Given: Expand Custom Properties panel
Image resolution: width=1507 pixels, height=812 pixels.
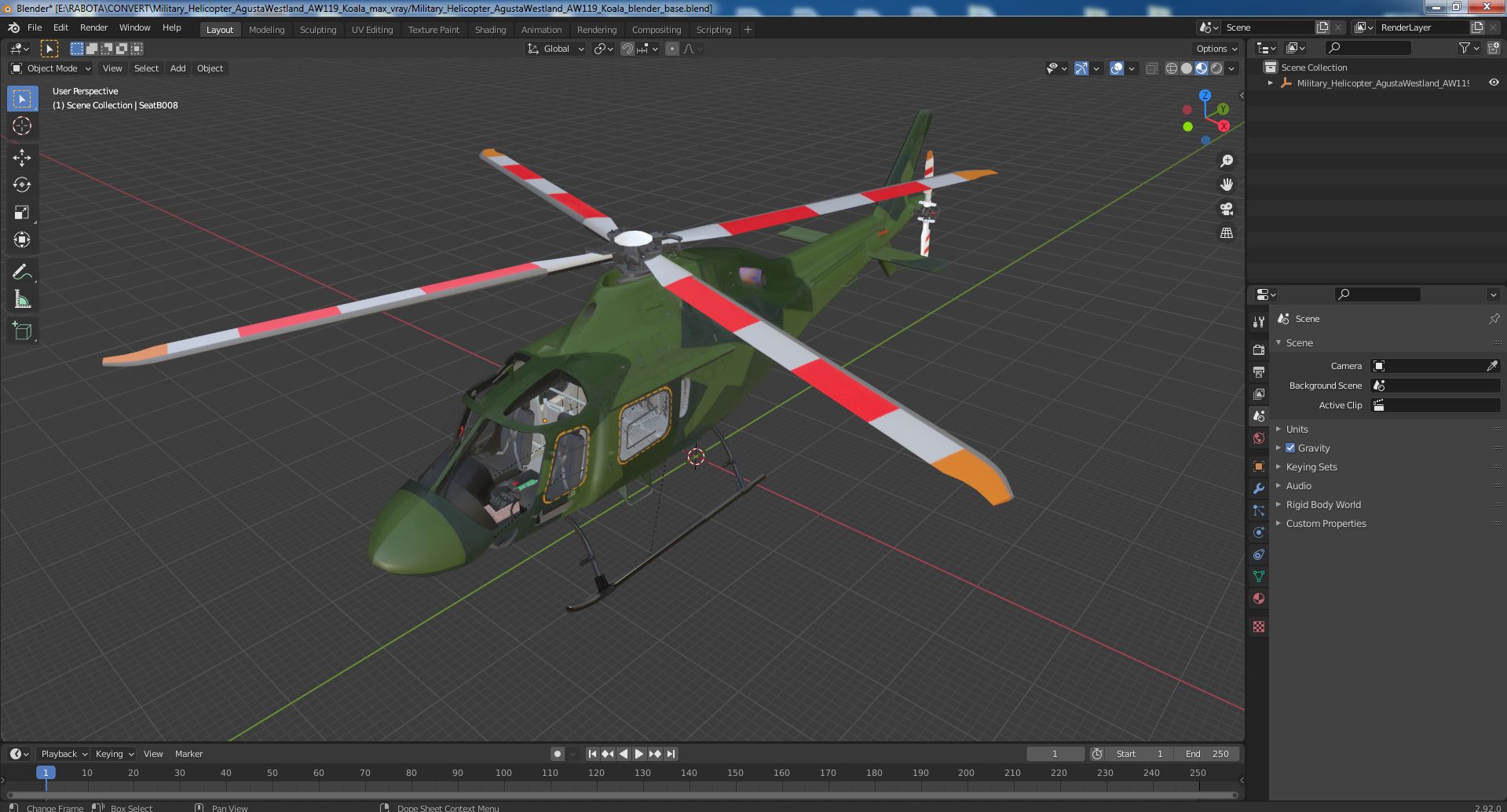Looking at the screenshot, I should [1326, 523].
